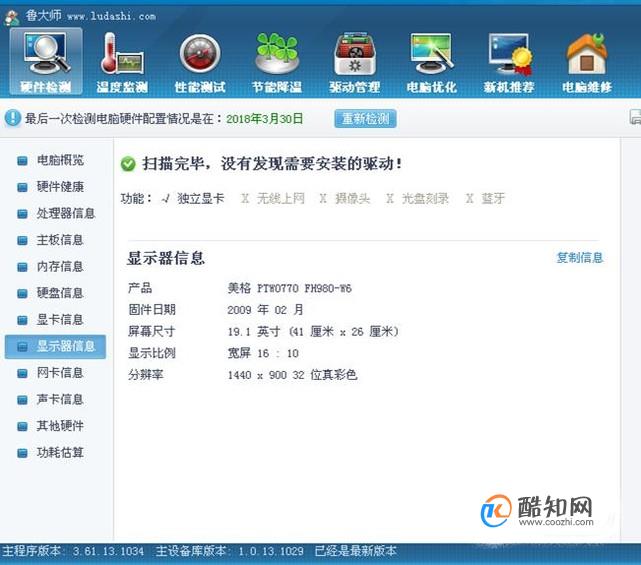Click resolution value 1440 x 900 32 位真彩色
641x565 pixels.
[x=292, y=374]
